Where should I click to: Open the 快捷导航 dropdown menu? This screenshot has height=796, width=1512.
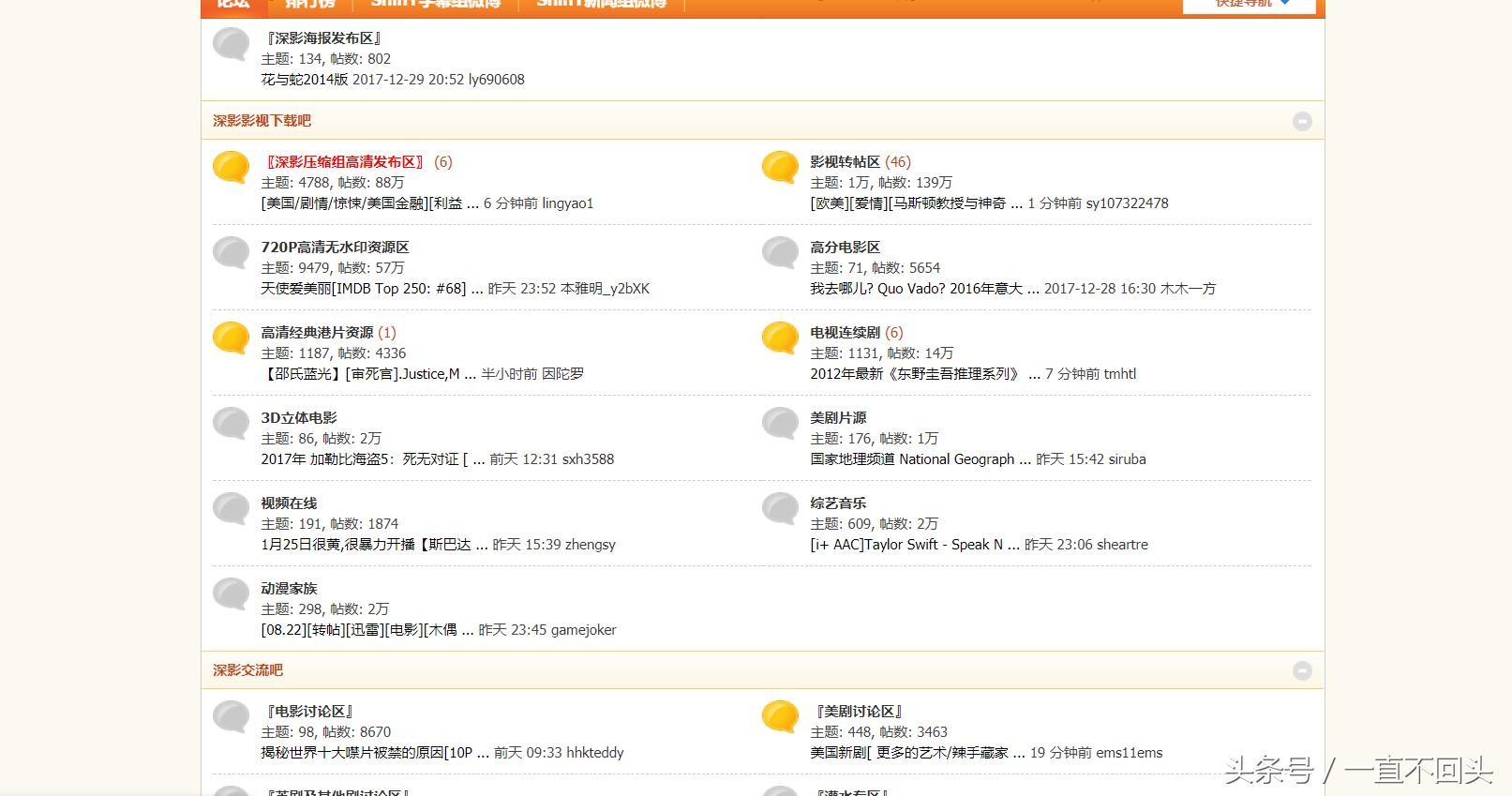tap(1250, 5)
